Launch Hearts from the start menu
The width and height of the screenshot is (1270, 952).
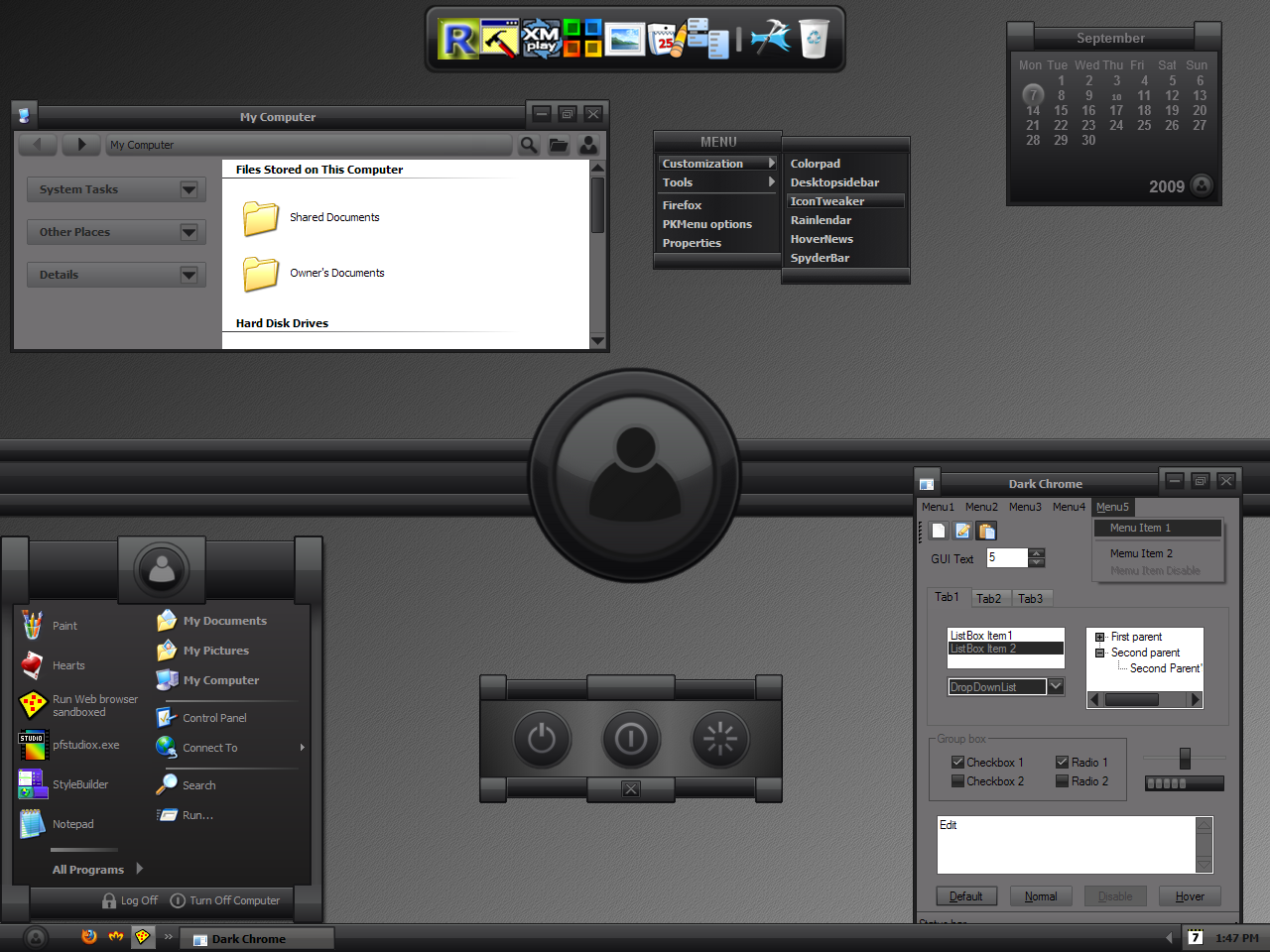click(53, 665)
